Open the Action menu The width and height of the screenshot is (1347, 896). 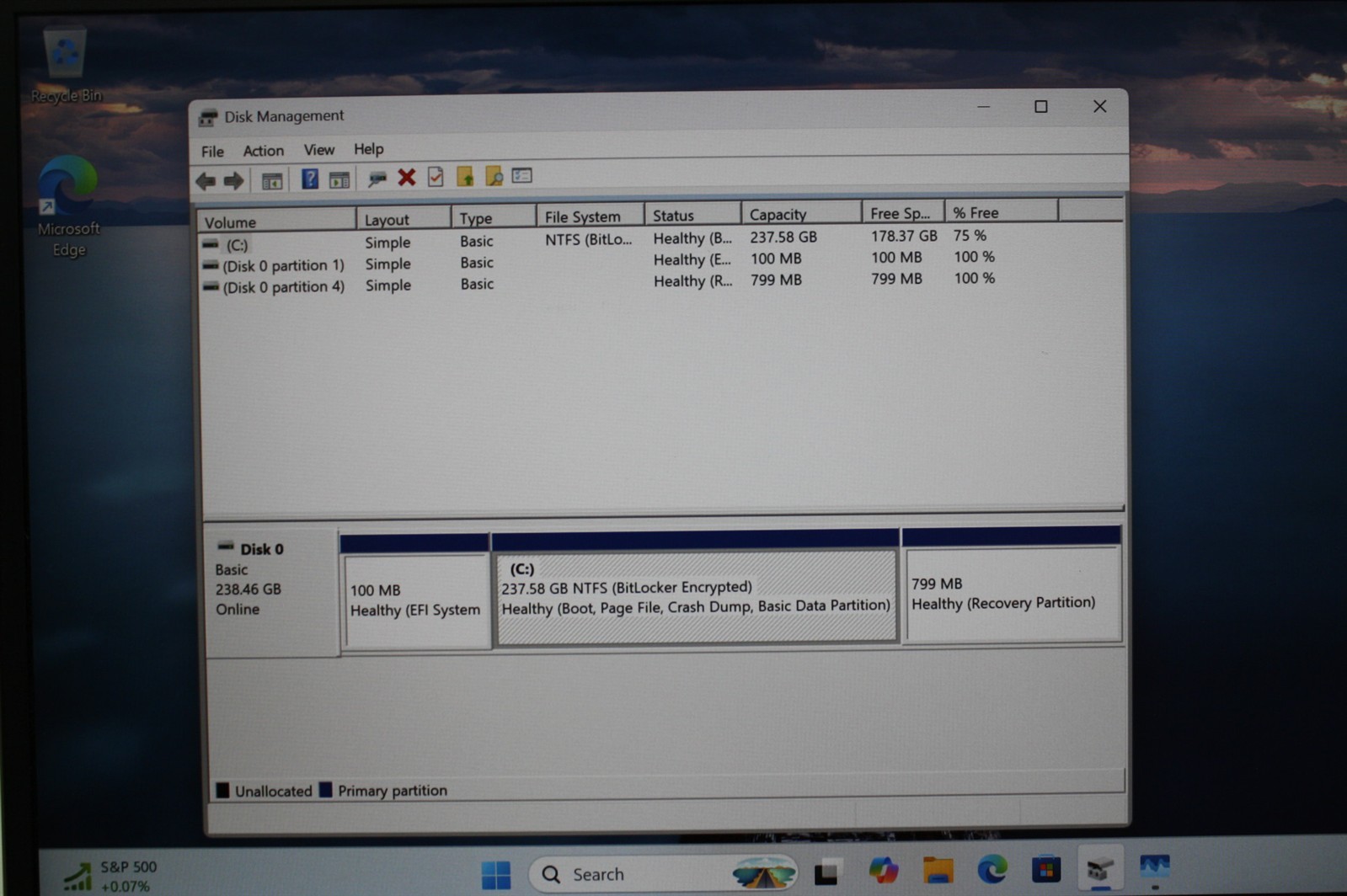[263, 151]
